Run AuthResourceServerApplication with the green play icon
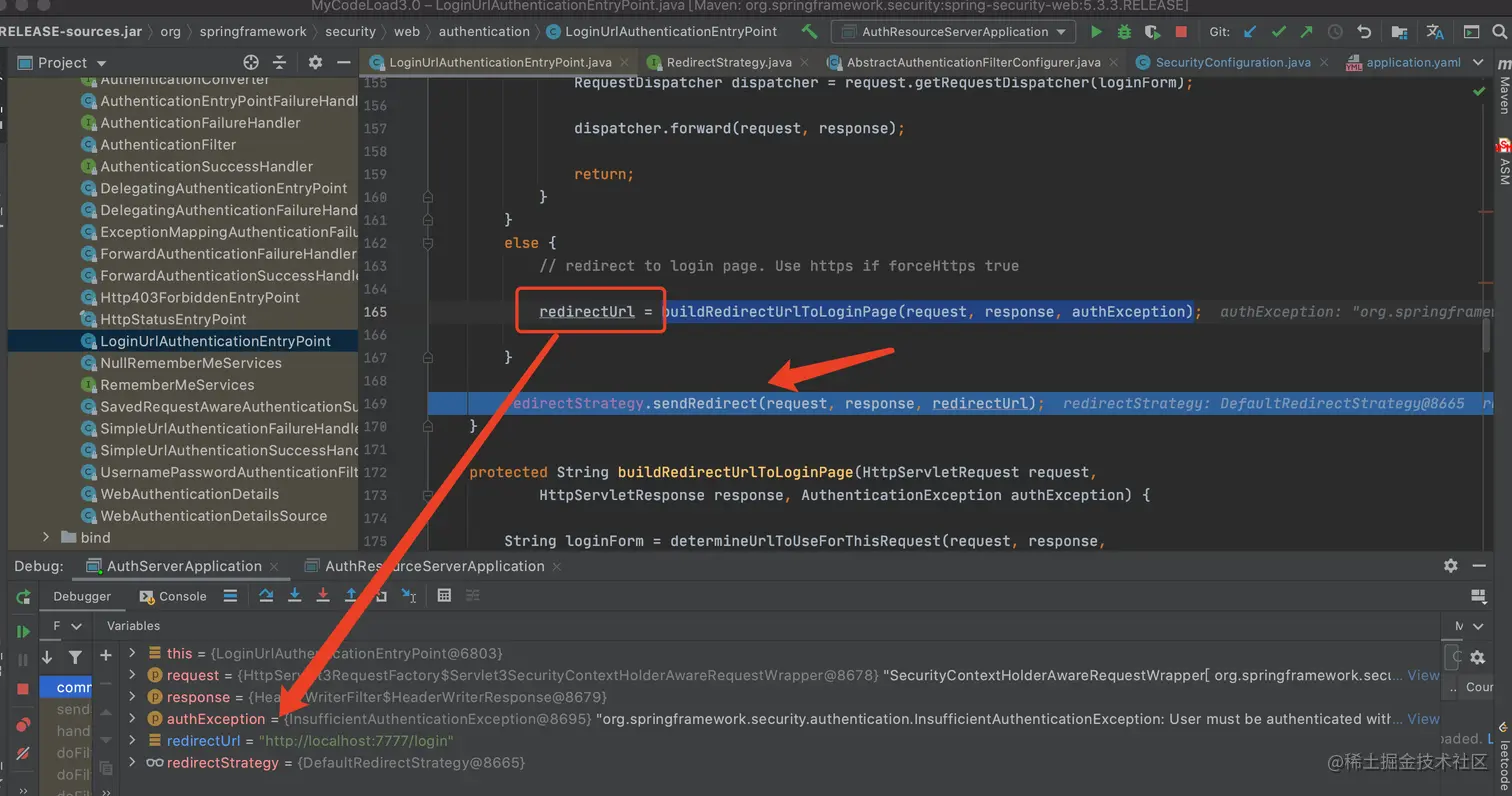 tap(1097, 32)
